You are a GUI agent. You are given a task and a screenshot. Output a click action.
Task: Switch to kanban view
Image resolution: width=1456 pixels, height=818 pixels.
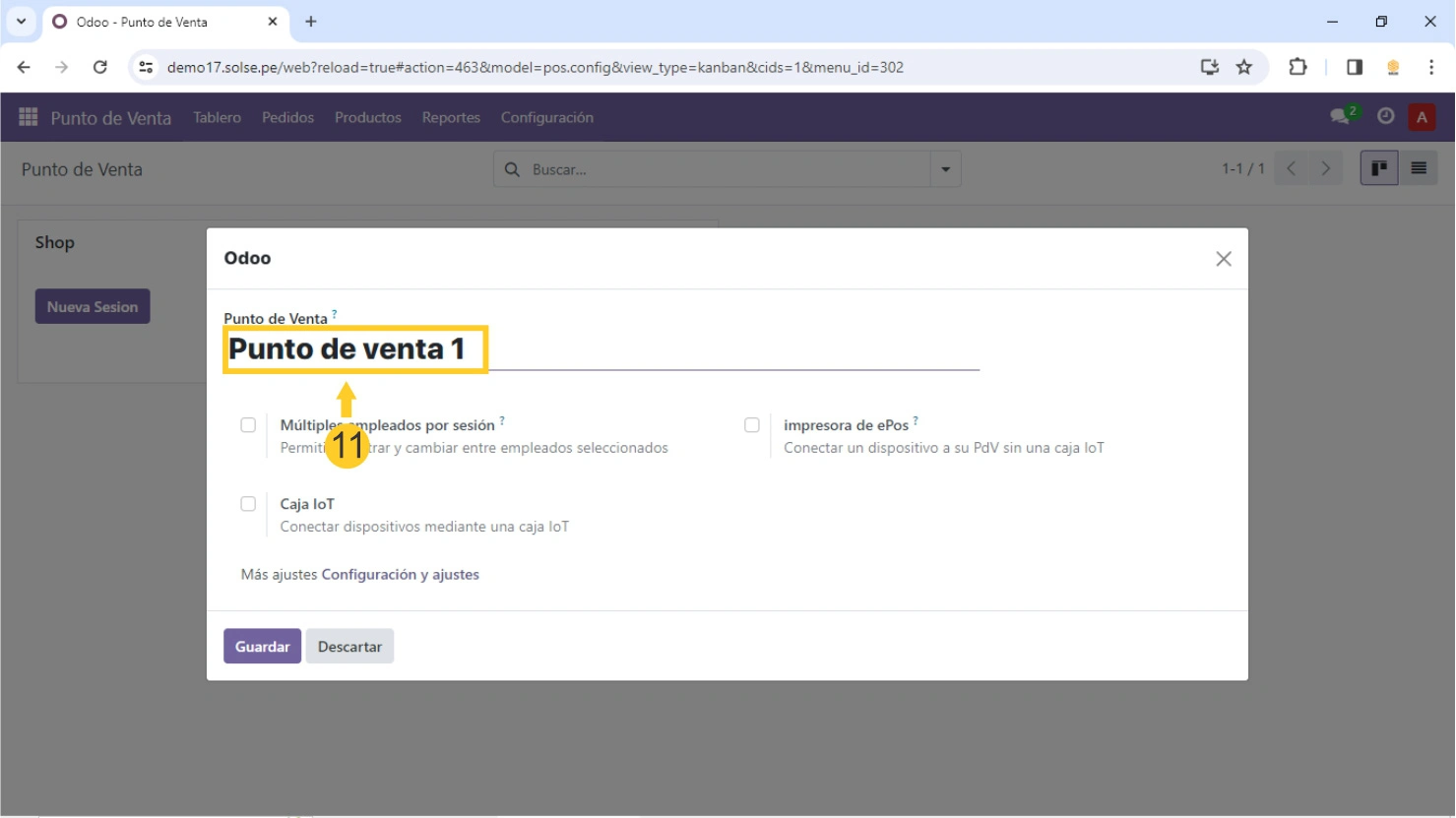[1378, 168]
